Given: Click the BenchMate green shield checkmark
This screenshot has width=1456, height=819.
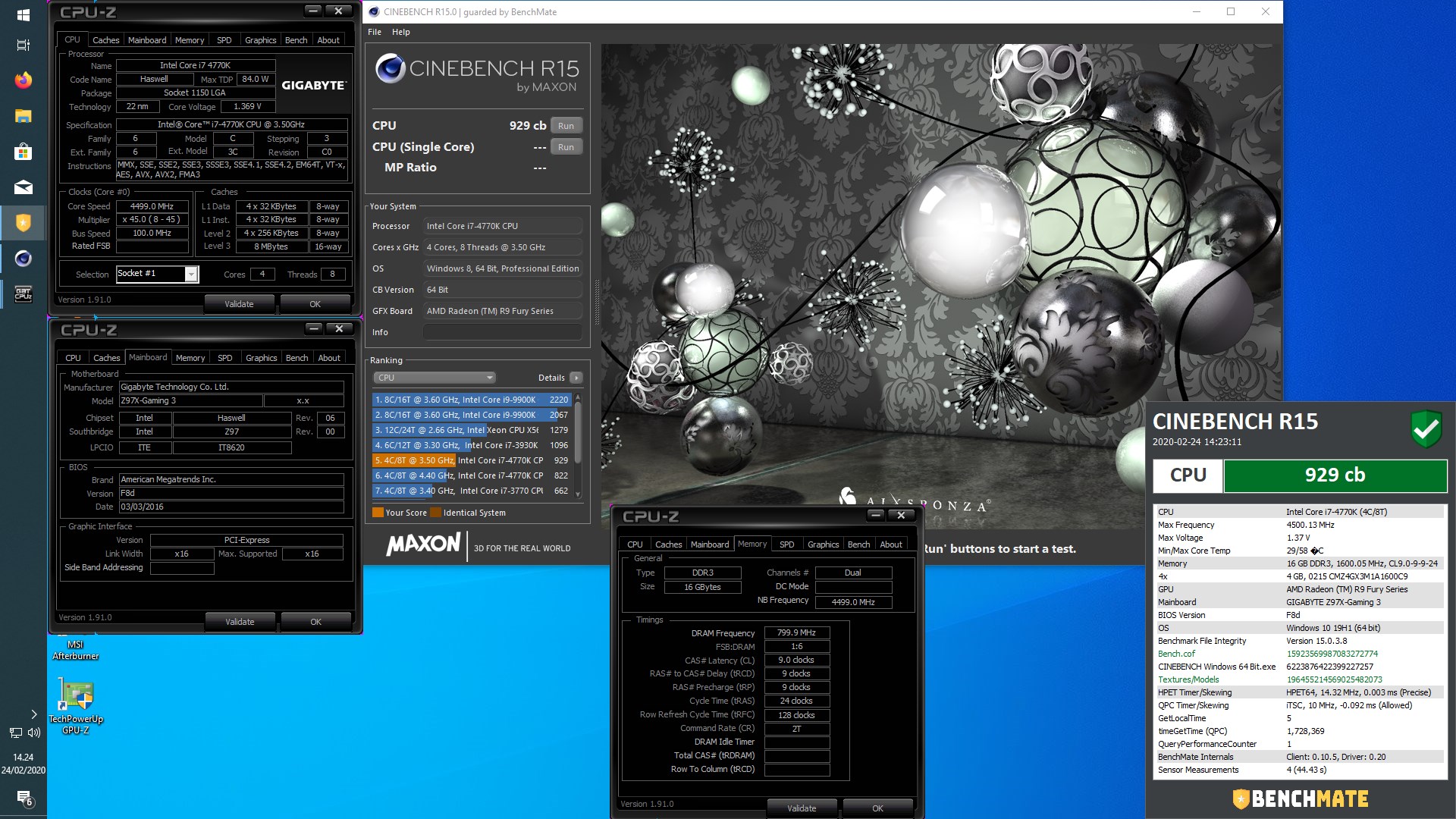Looking at the screenshot, I should [1426, 429].
